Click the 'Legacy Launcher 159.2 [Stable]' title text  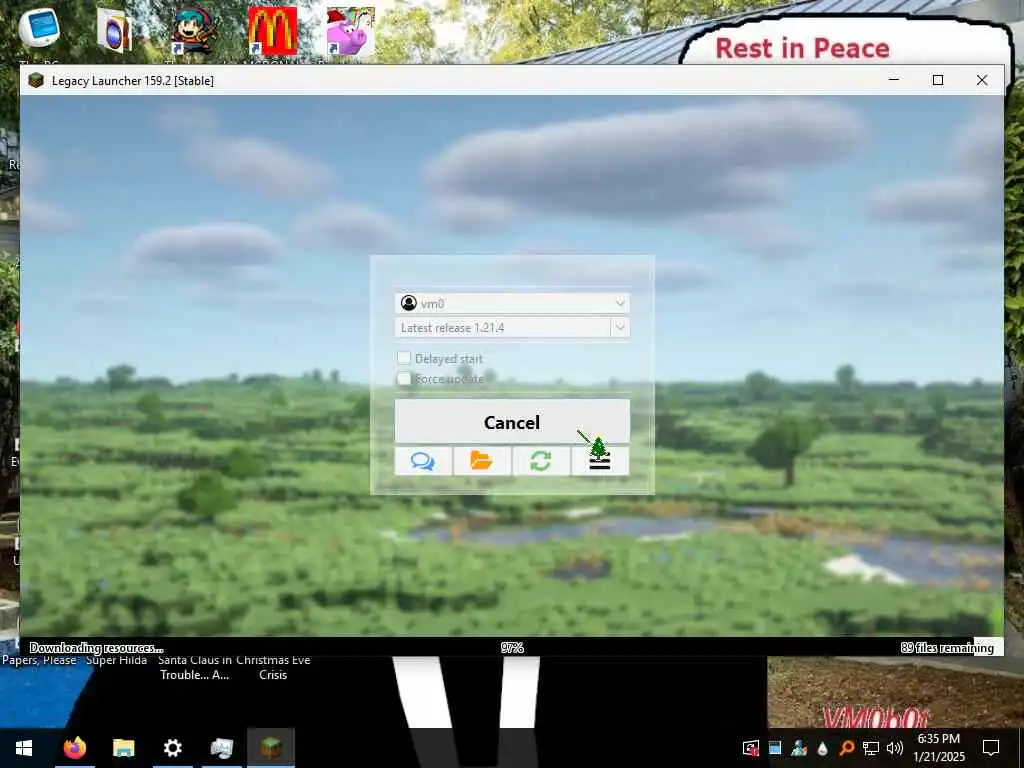133,81
